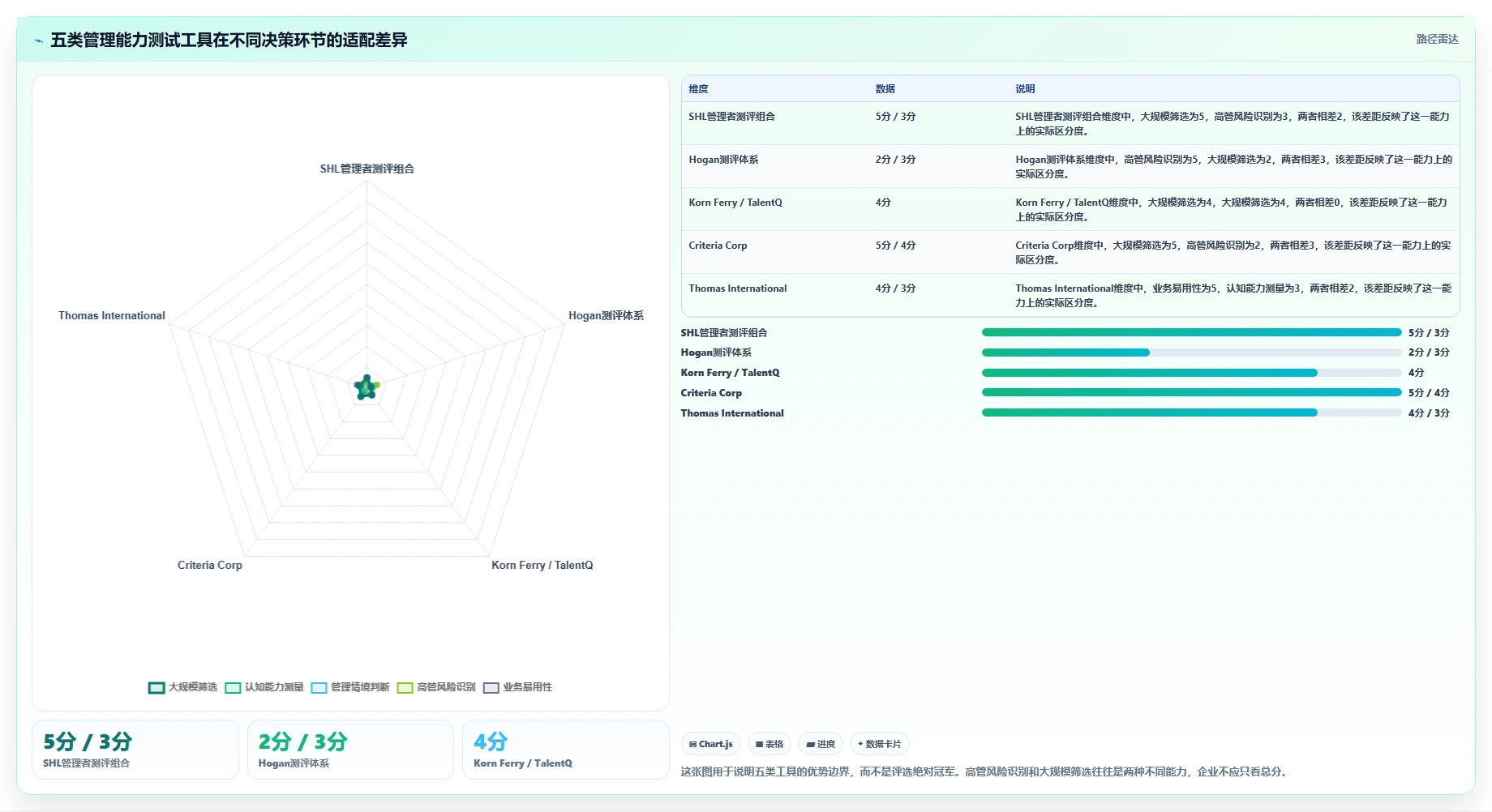Click the footnote text about 优势边界
The image size is (1492, 812).
985,771
